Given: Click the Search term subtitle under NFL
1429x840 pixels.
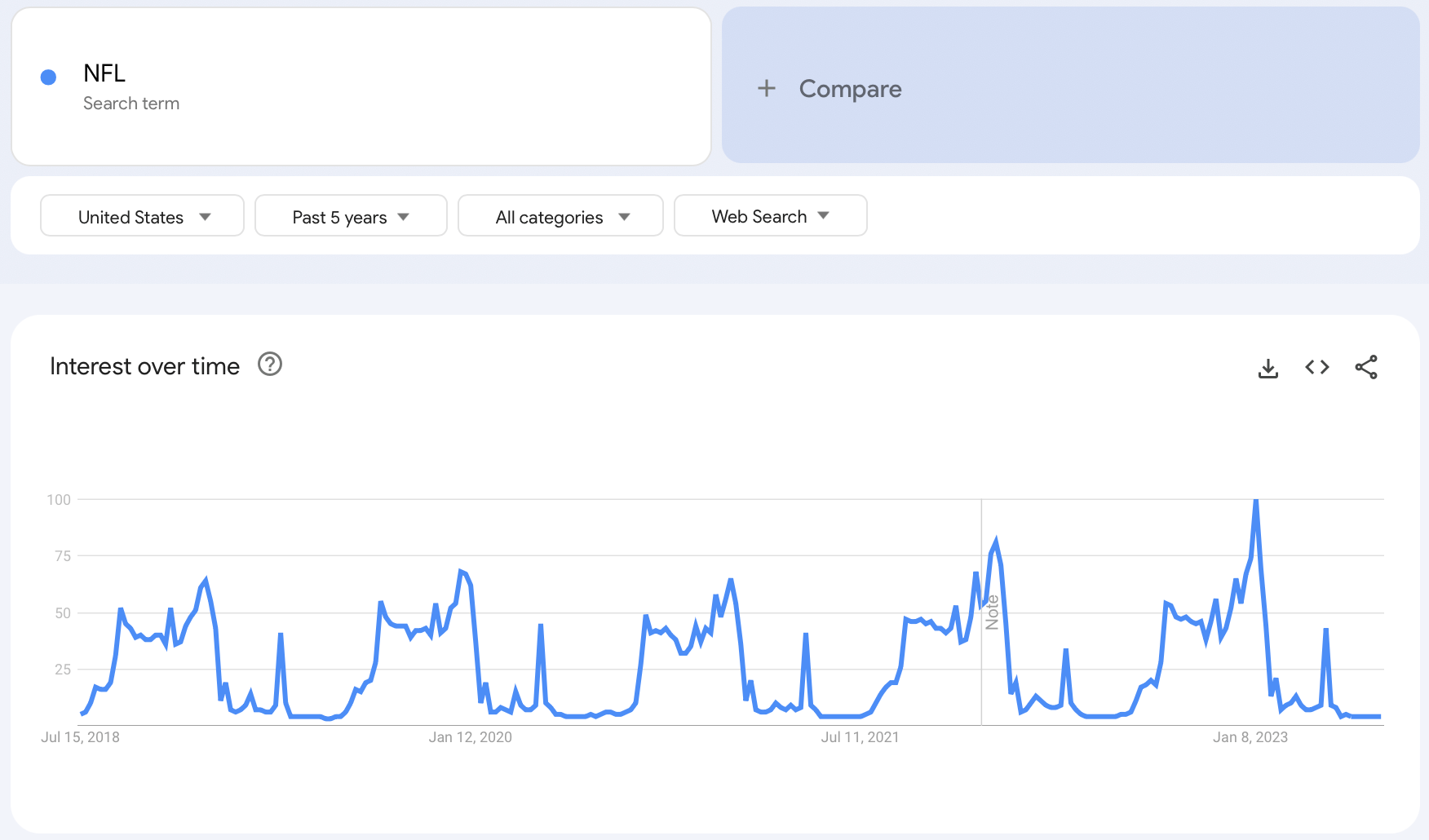Looking at the screenshot, I should pos(131,104).
